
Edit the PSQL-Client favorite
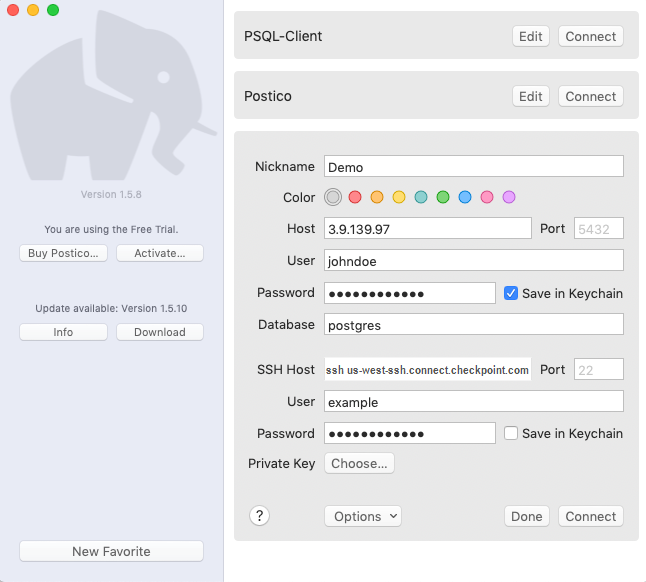coord(531,36)
